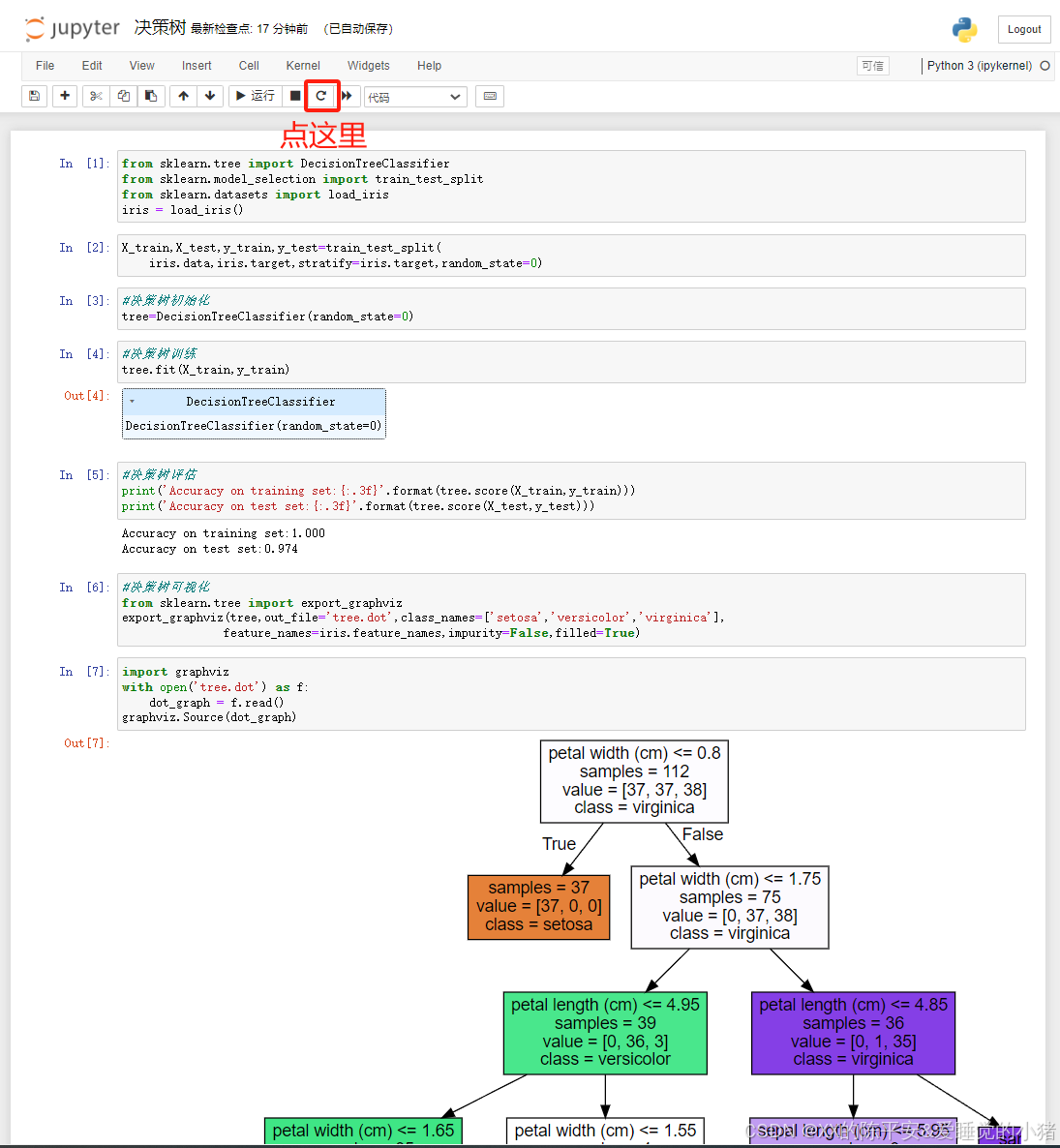Click the tree node petal width <= 1.75
The image size is (1060, 1148).
pyautogui.click(x=730, y=907)
